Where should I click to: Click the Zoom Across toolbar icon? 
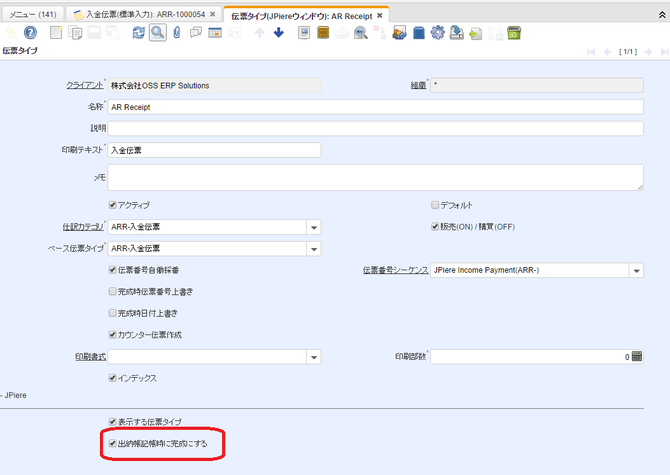(x=361, y=32)
